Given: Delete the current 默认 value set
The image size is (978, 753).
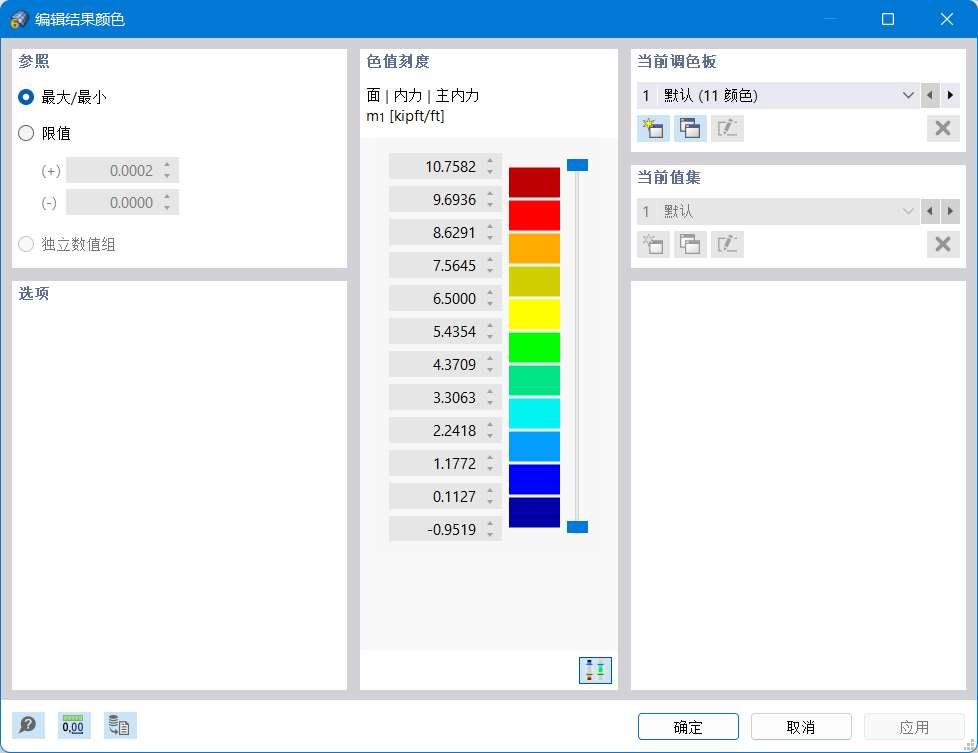Looking at the screenshot, I should tap(941, 244).
